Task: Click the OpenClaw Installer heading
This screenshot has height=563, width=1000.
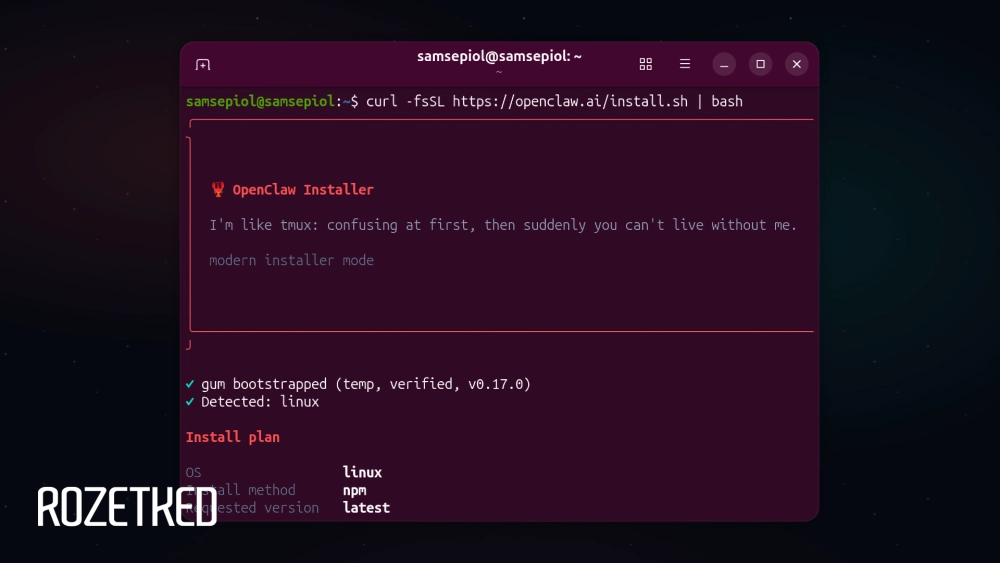Action: (303, 190)
